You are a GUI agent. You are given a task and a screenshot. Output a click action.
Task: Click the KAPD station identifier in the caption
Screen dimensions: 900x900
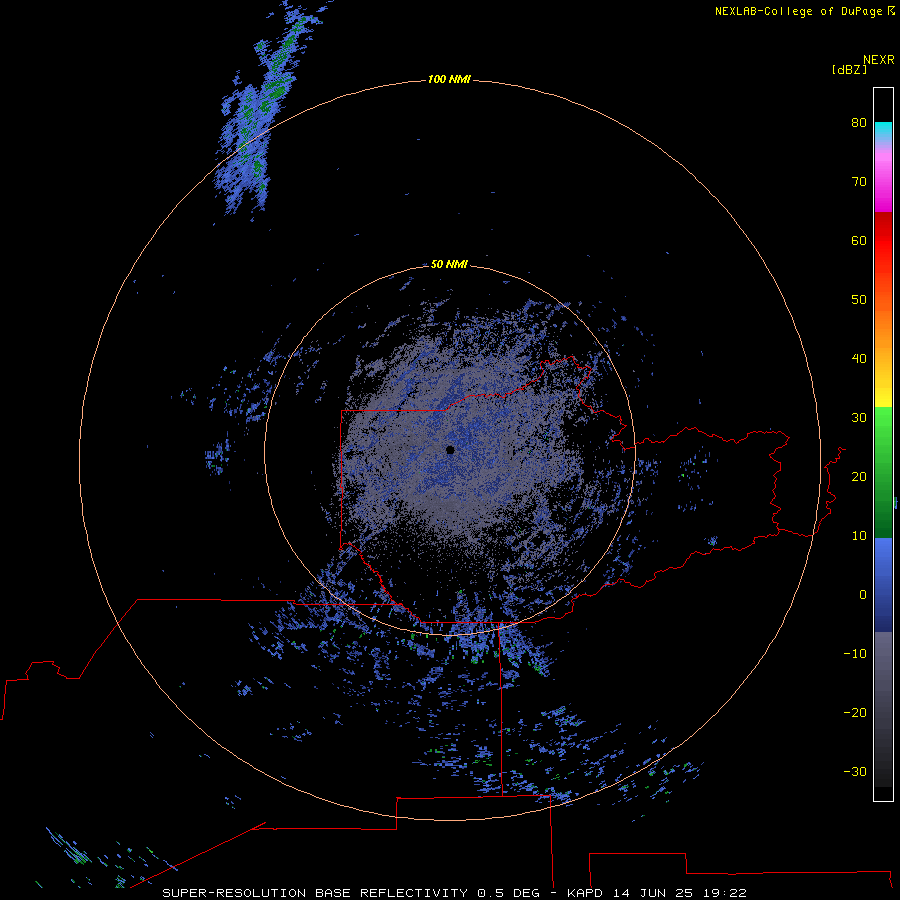pos(585,893)
